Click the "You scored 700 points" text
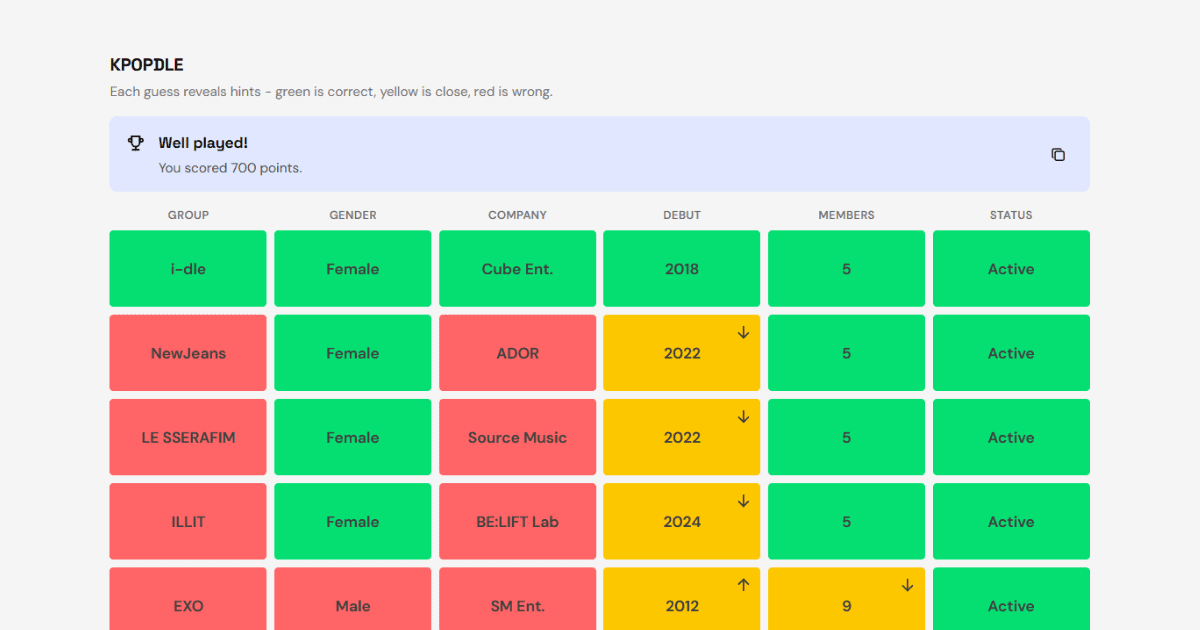The width and height of the screenshot is (1200, 630). coord(230,168)
